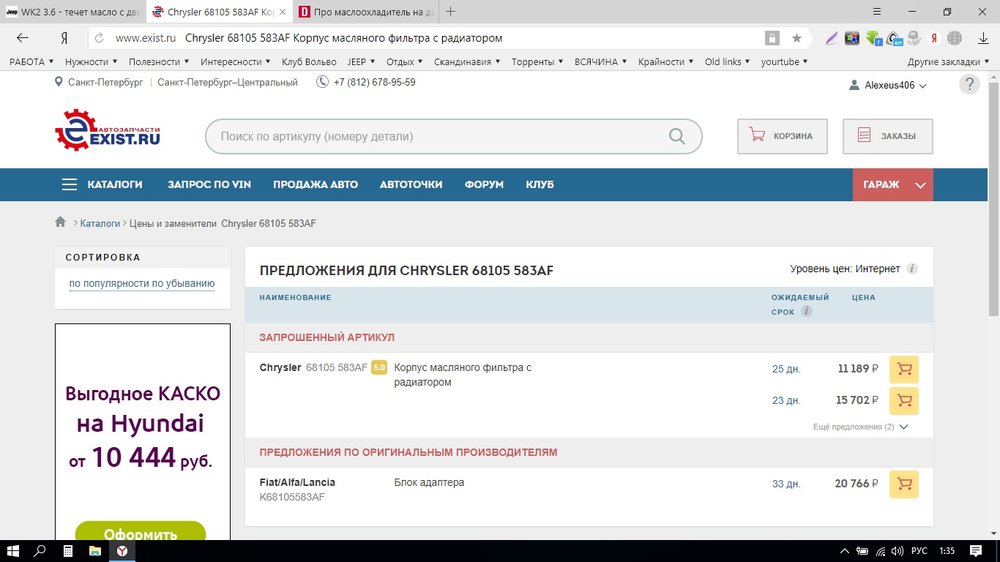Open the Windows Start menu
The image size is (1000, 562).
click(13, 551)
